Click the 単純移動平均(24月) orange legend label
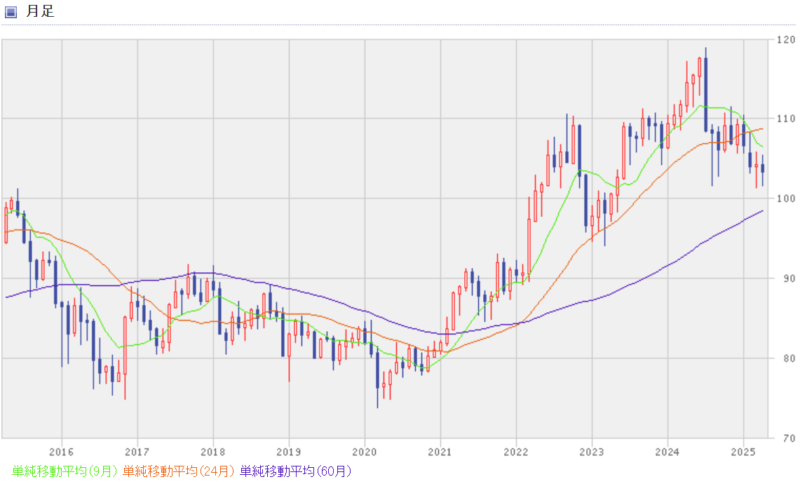The width and height of the screenshot is (800, 484). point(179,471)
